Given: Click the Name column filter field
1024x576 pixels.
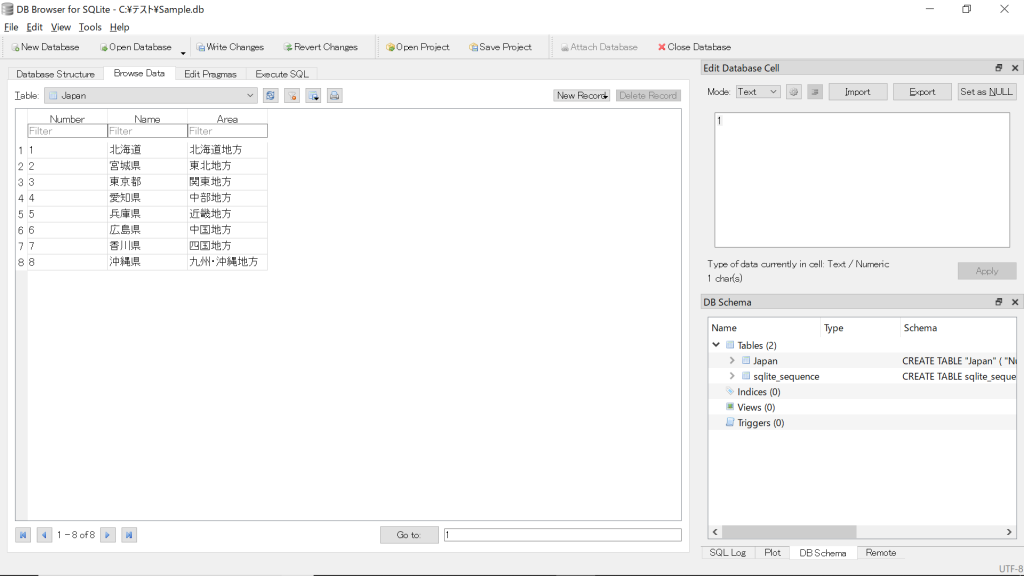Looking at the screenshot, I should click(148, 131).
